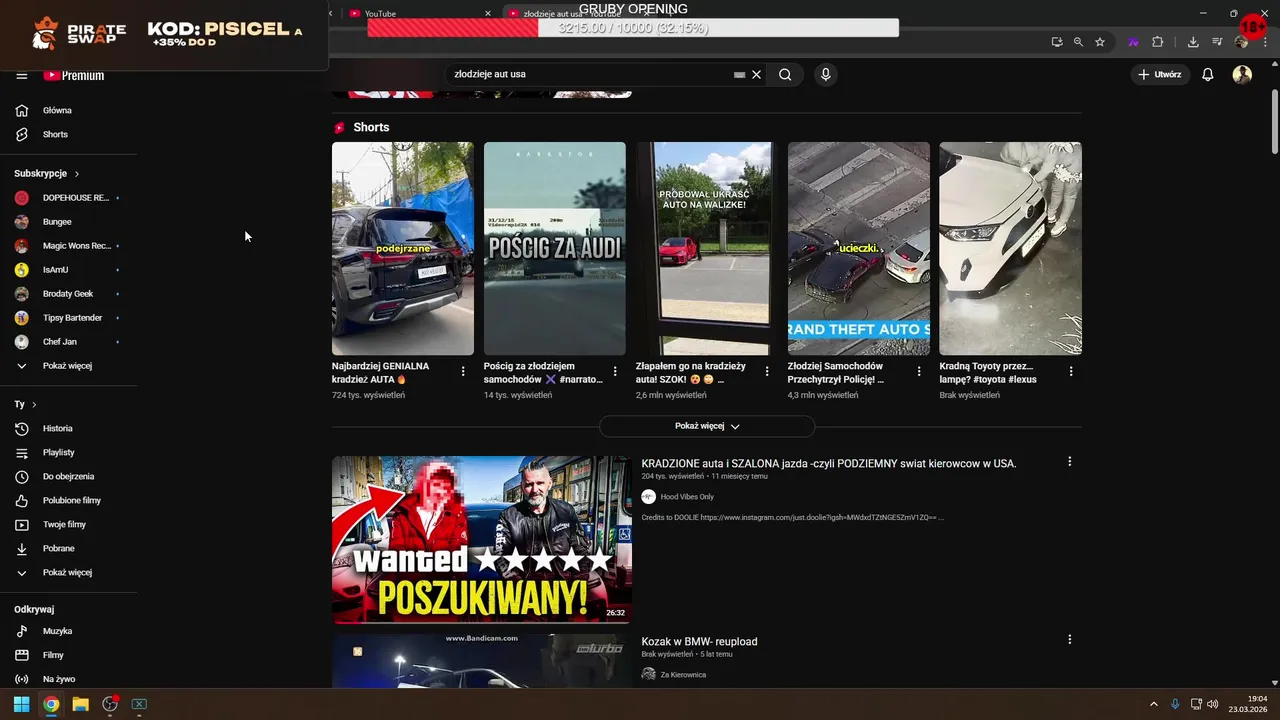Screen dimensions: 1280x720
Task: Open the notifications bell
Action: 1208,74
